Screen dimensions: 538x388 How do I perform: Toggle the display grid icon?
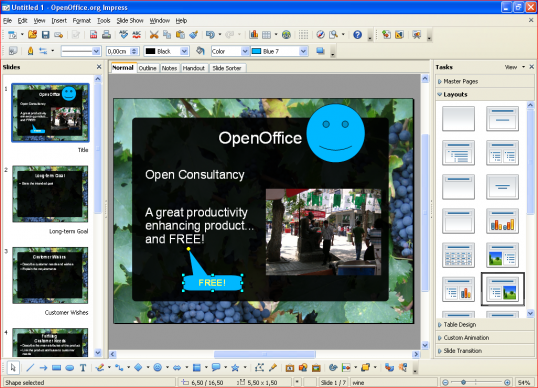tap(303, 34)
